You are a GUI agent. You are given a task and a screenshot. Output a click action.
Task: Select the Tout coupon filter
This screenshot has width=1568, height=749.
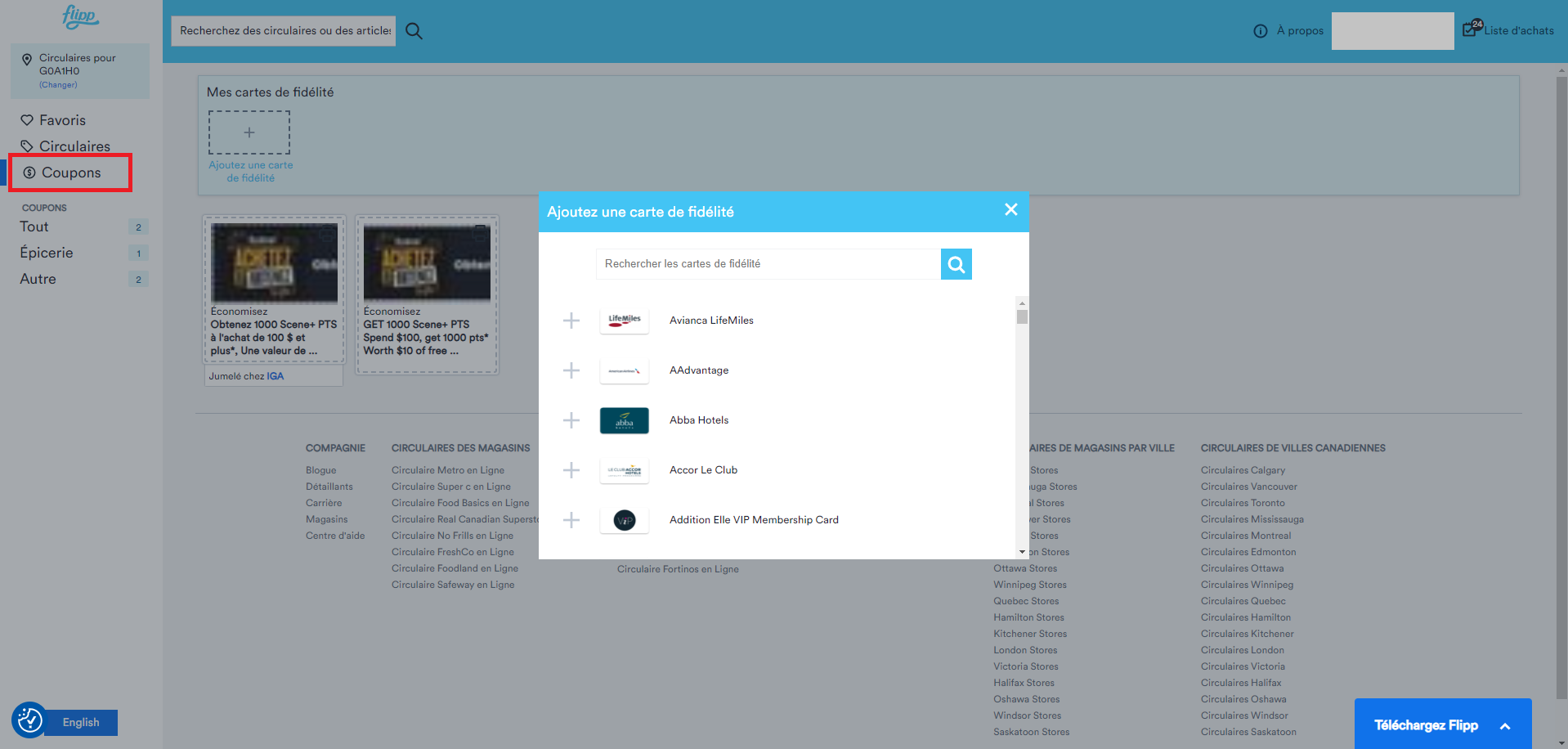tap(34, 226)
